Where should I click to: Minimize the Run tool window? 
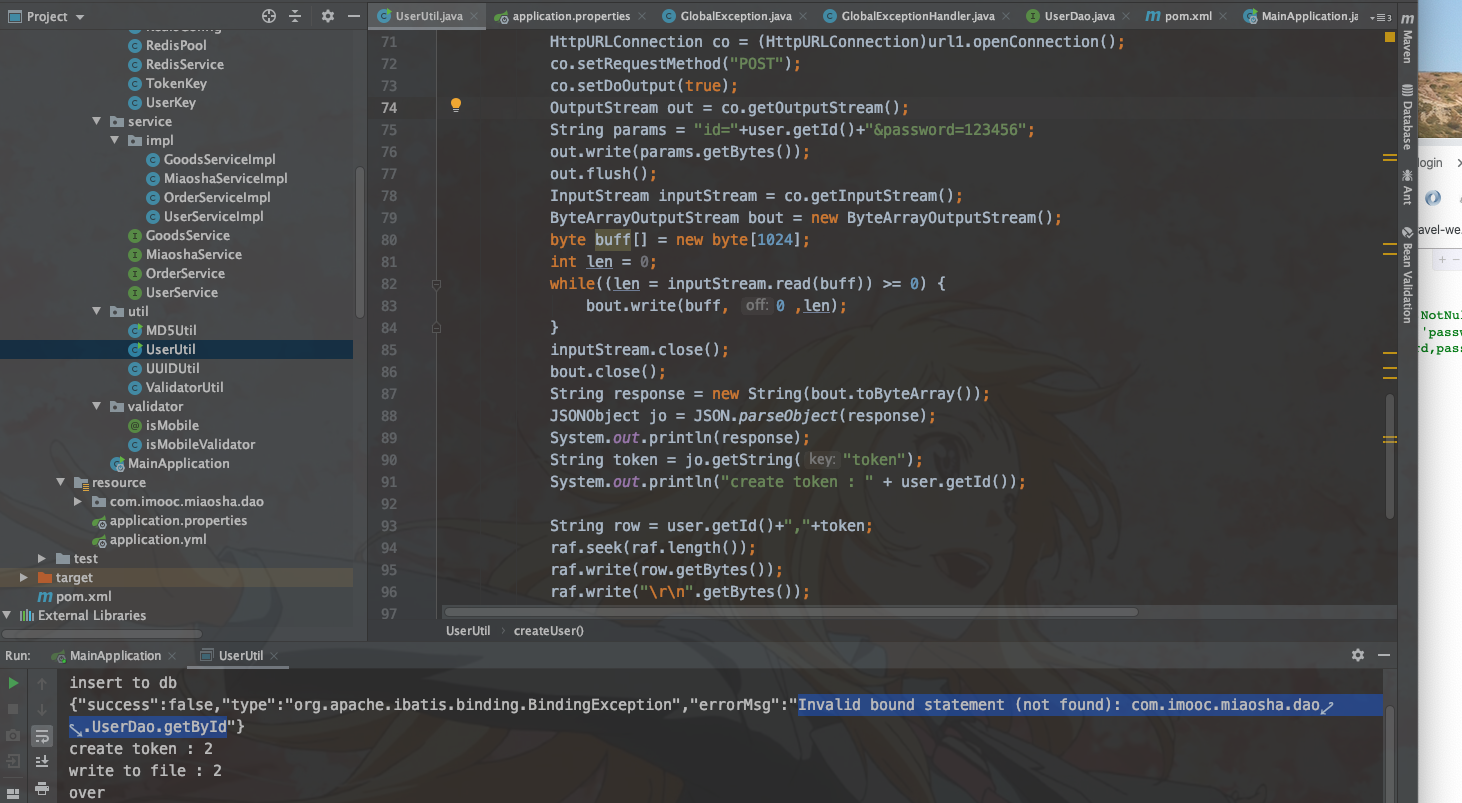click(x=1386, y=655)
